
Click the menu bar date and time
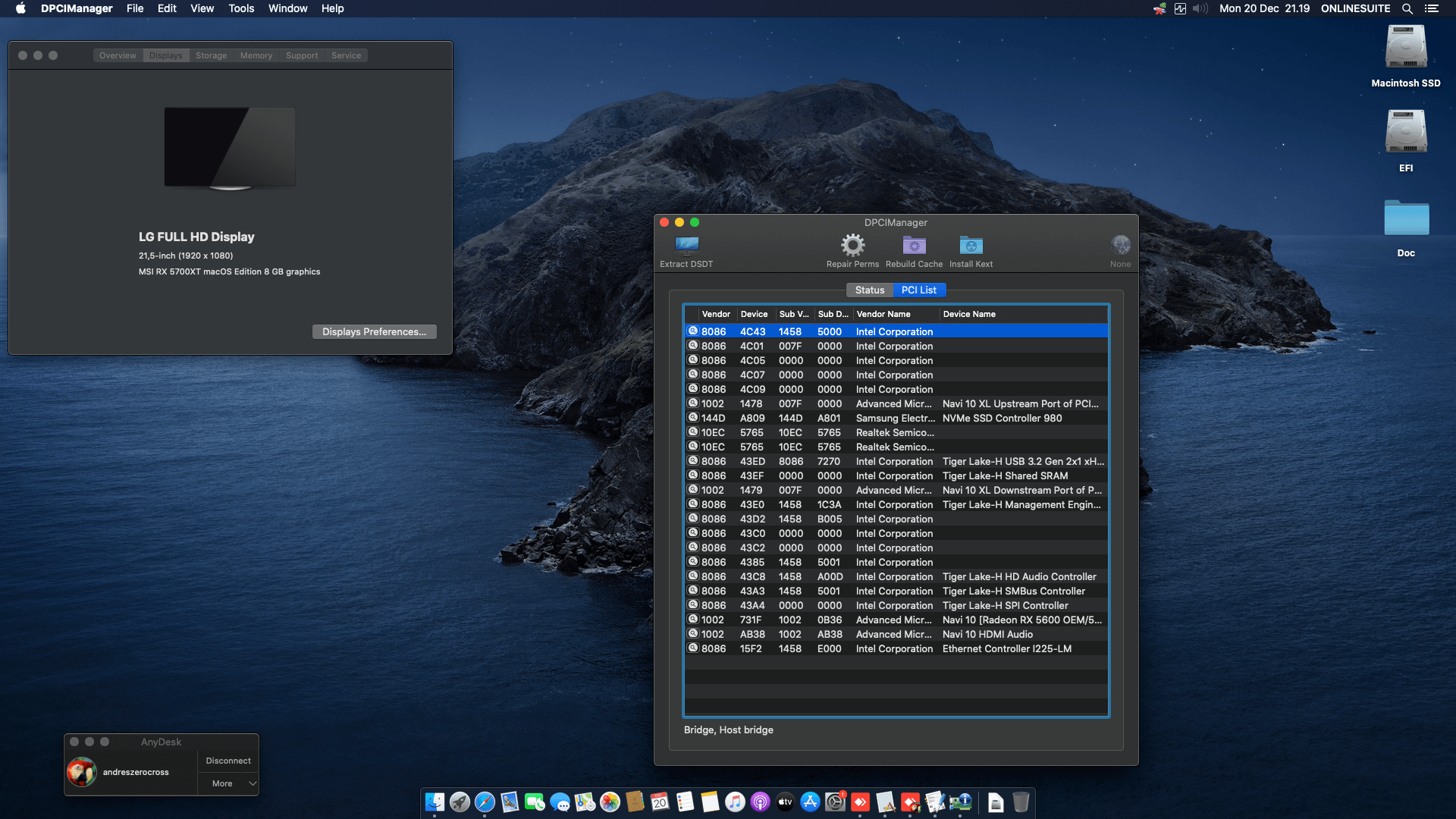coord(1264,8)
